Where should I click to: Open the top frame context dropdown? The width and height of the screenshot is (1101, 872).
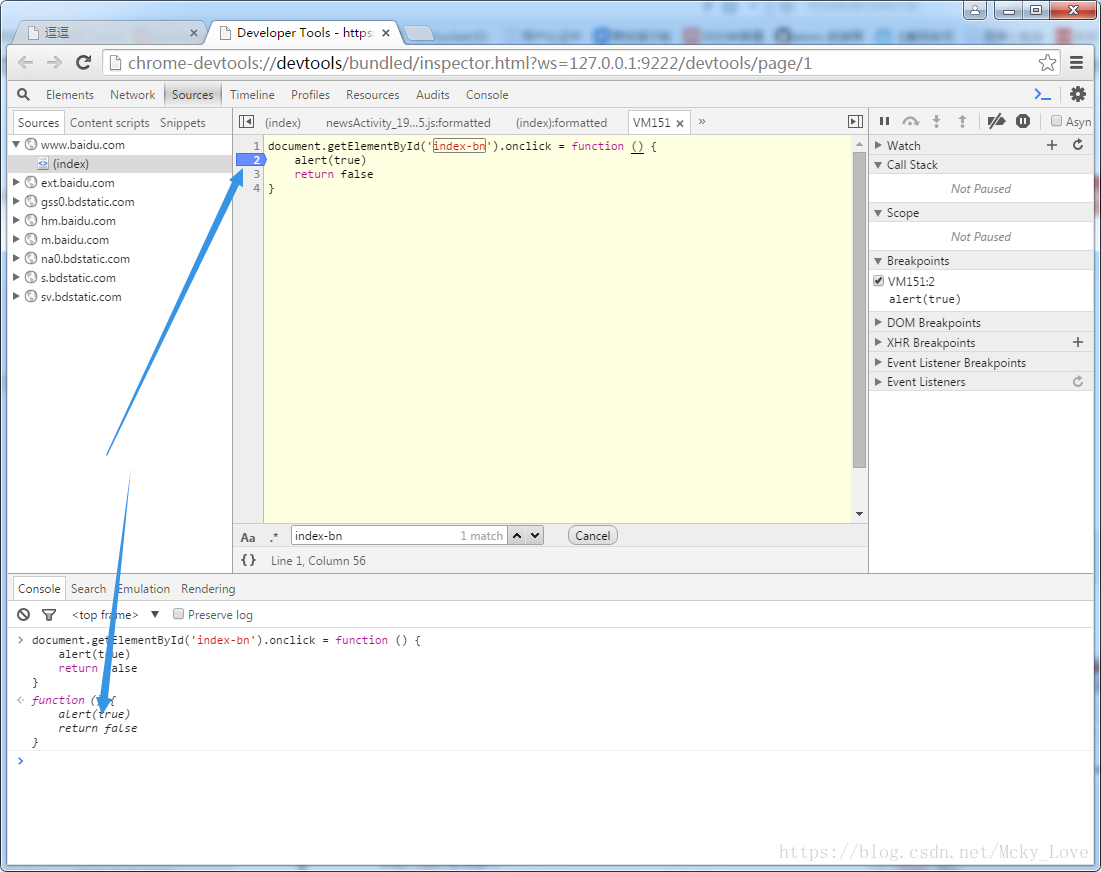click(115, 615)
